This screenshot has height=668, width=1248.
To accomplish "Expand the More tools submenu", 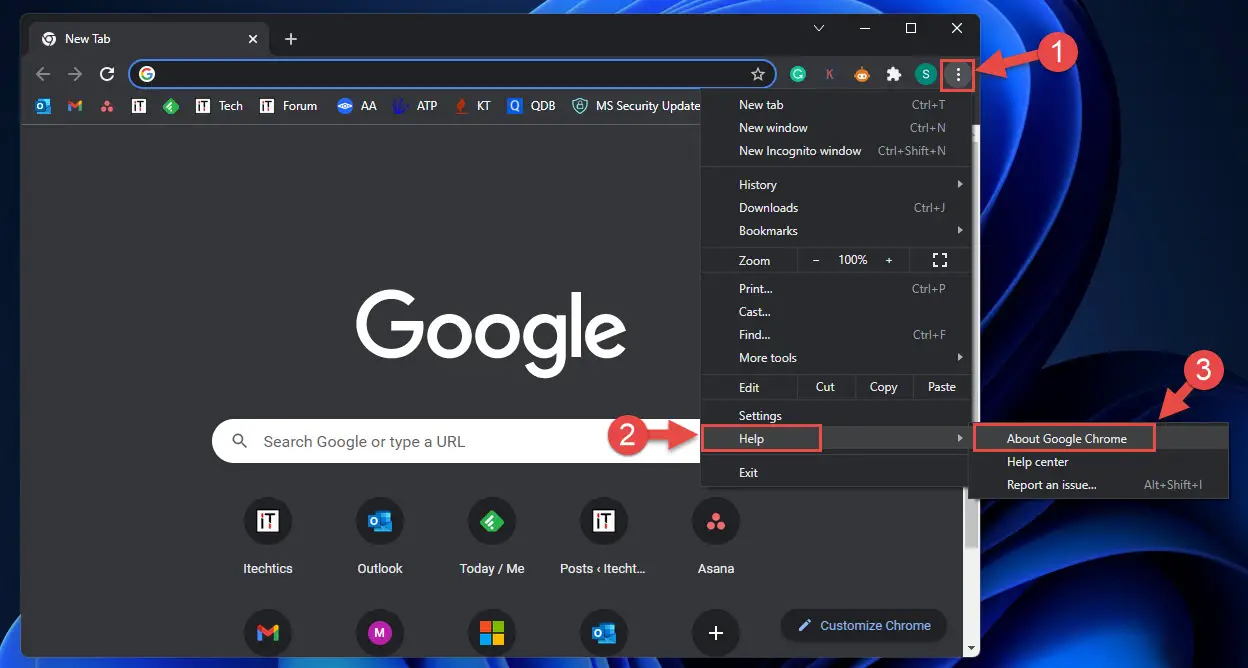I will 834,358.
